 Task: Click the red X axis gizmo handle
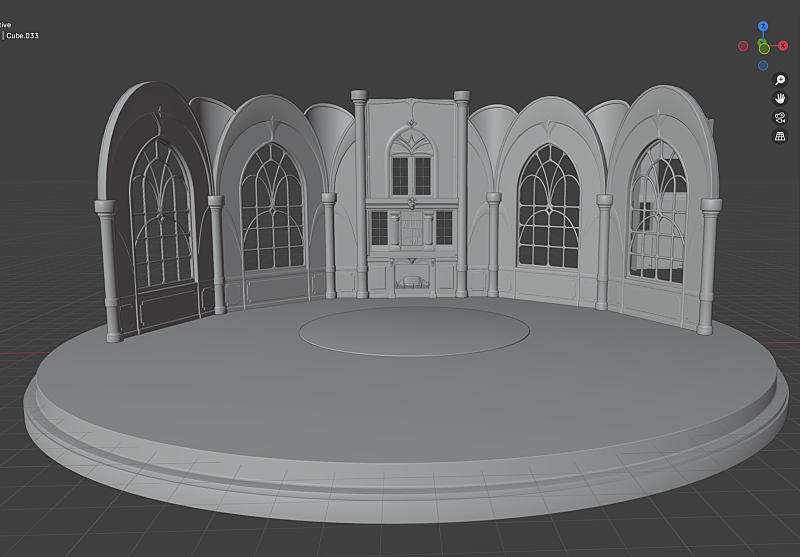783,46
